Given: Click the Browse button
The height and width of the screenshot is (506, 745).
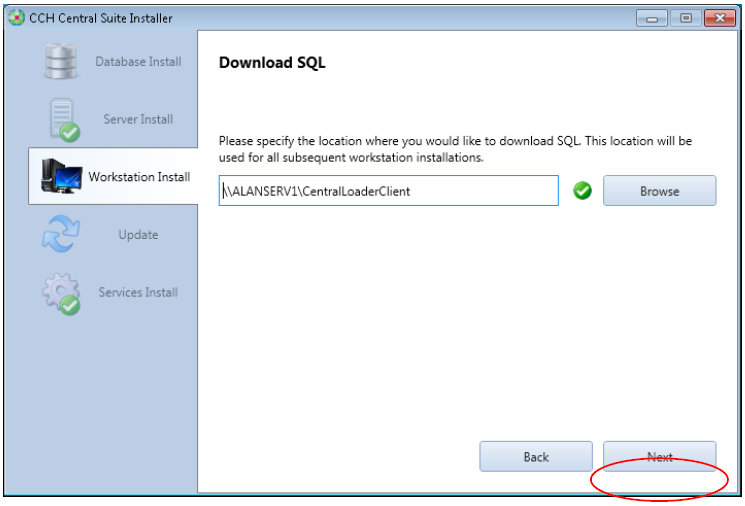Looking at the screenshot, I should pos(659,191).
